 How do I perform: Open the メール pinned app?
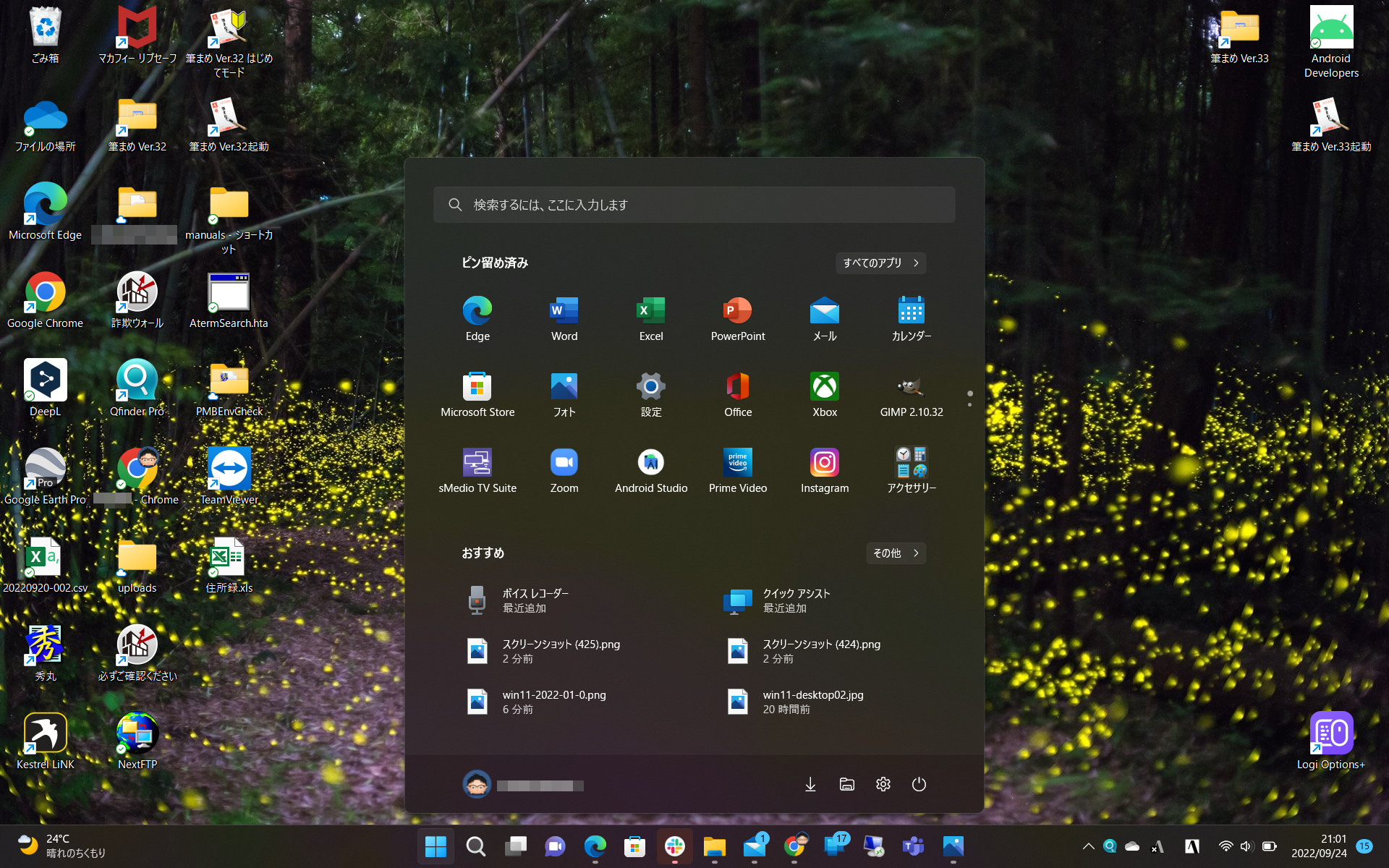825,319
